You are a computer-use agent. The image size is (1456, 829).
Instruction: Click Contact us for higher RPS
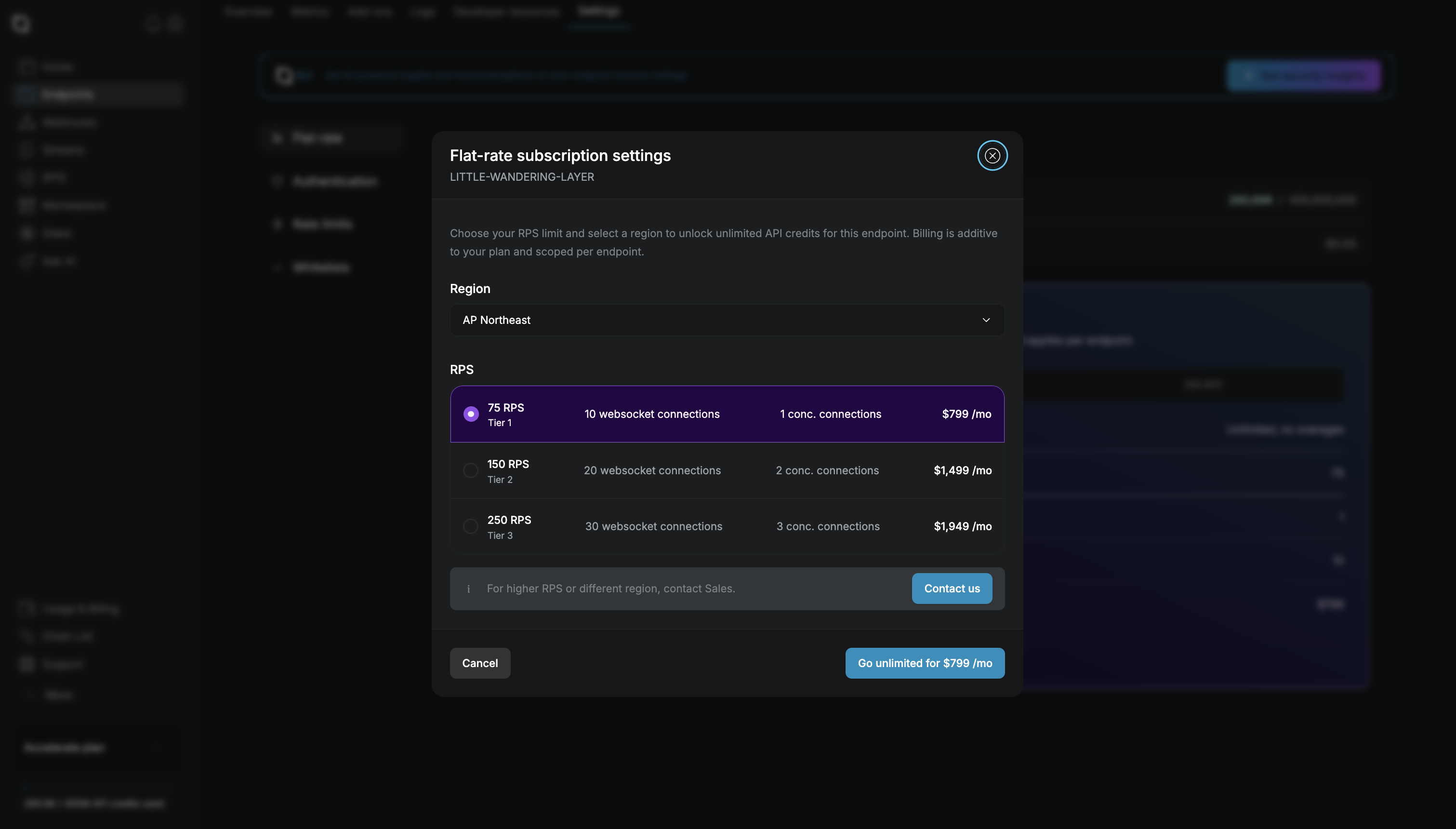(x=952, y=588)
